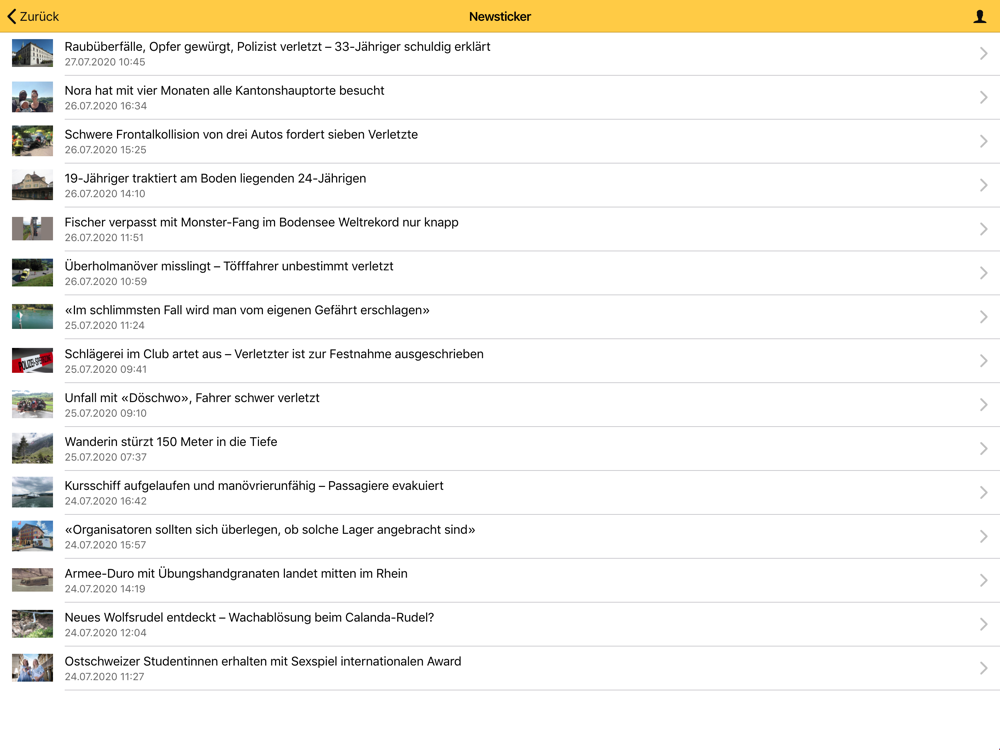Read headline Raubüberfälle, Opfer gewürgt, Polizist verletzt
The height and width of the screenshot is (750, 1000).
click(277, 47)
